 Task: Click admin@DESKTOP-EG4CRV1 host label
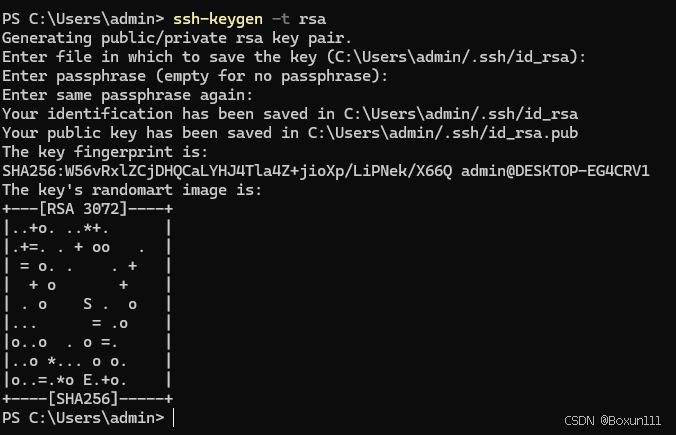(x=555, y=171)
